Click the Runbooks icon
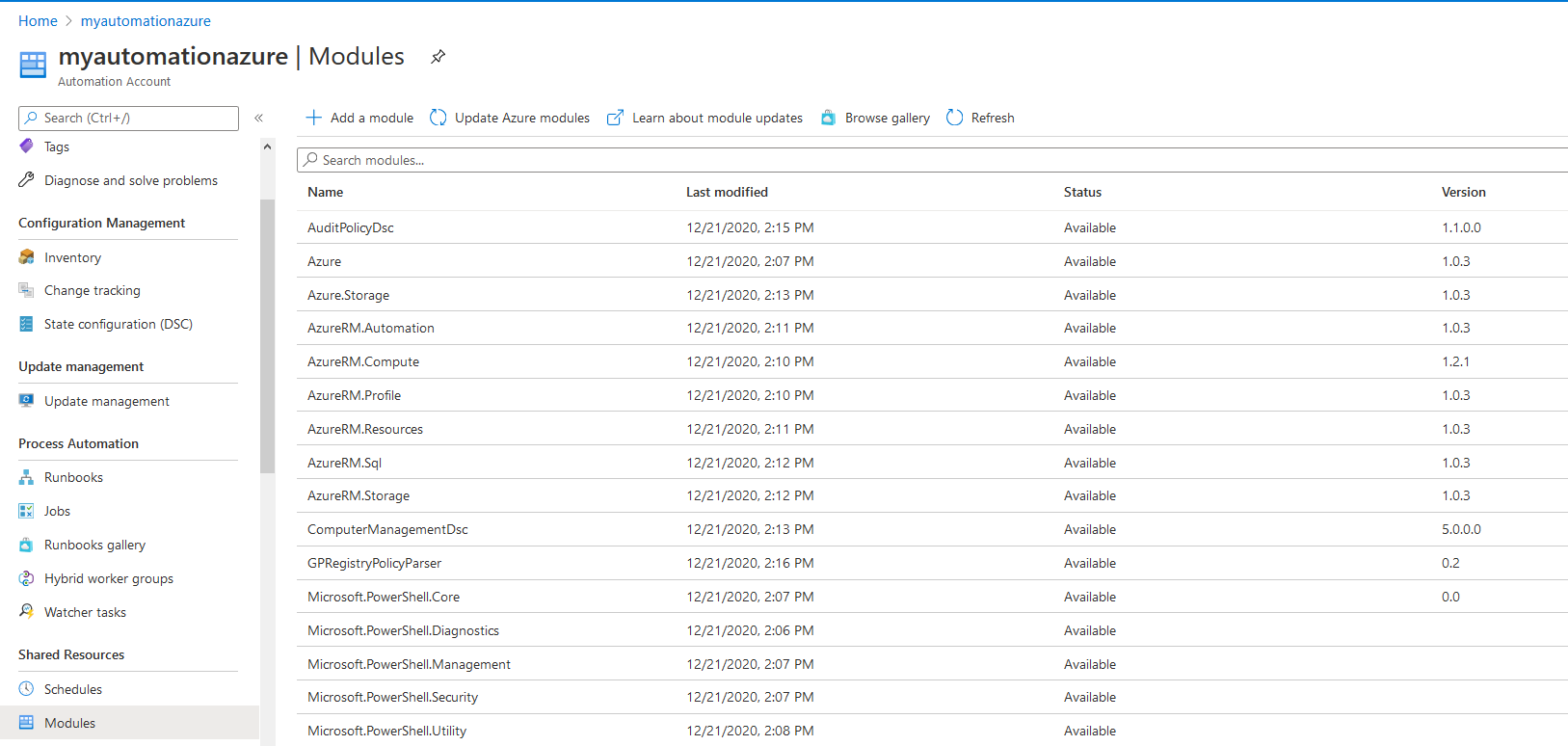Viewport: 1568px width, 746px height. coord(27,477)
